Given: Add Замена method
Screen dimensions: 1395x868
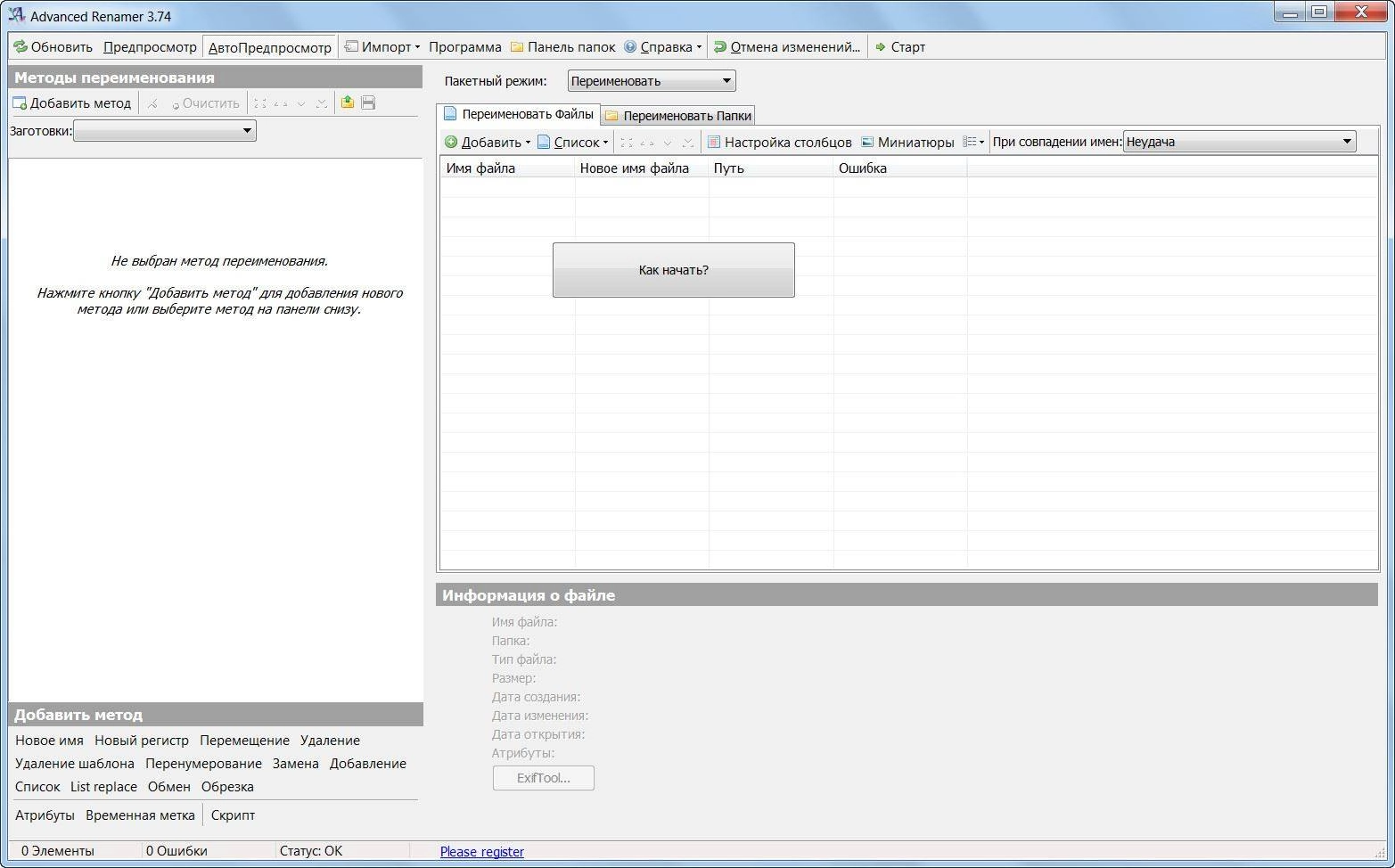Looking at the screenshot, I should point(296,764).
